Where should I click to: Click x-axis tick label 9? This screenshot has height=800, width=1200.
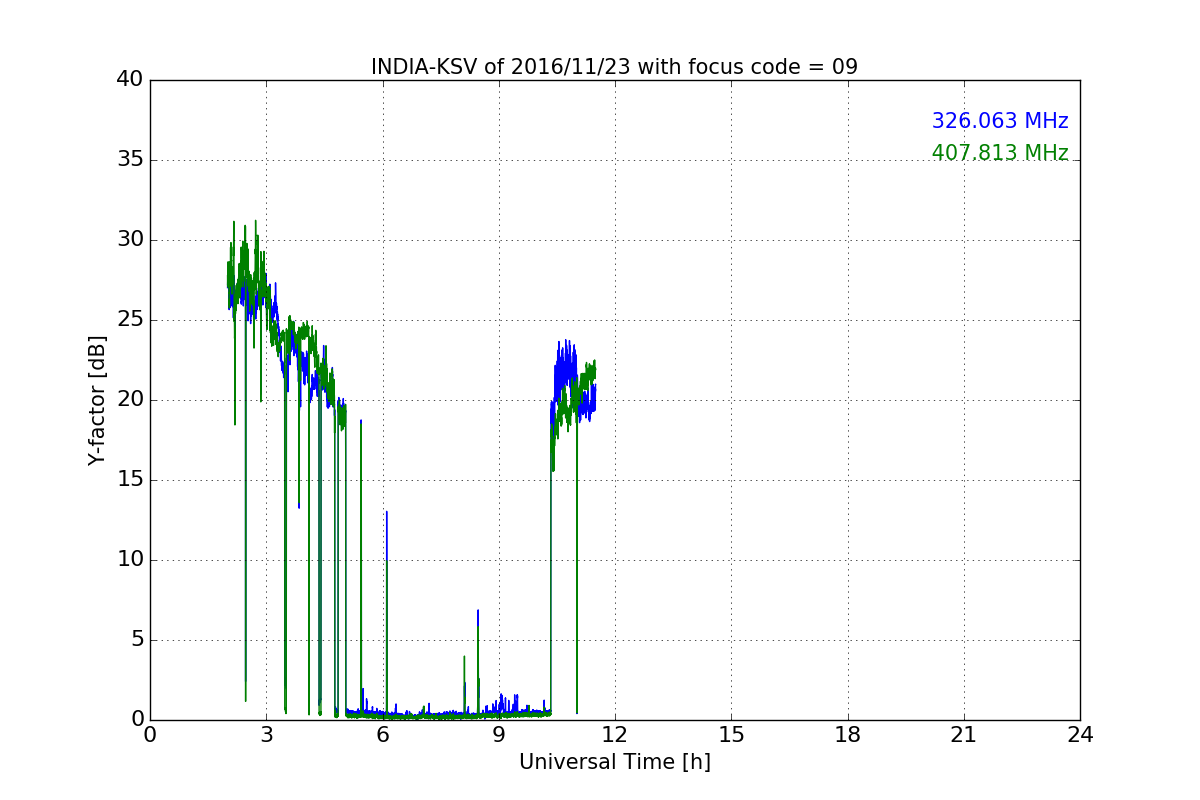coord(499,735)
